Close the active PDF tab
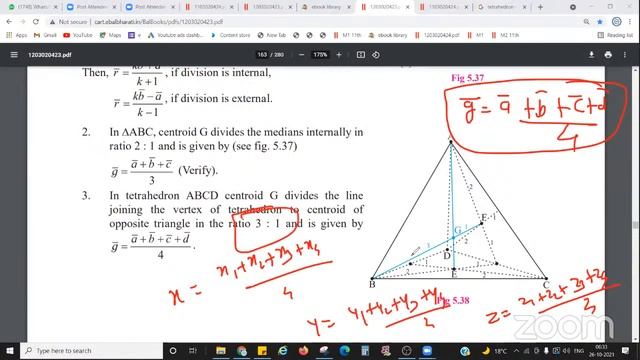Viewport: 640px width, 360px height. pos(407,7)
